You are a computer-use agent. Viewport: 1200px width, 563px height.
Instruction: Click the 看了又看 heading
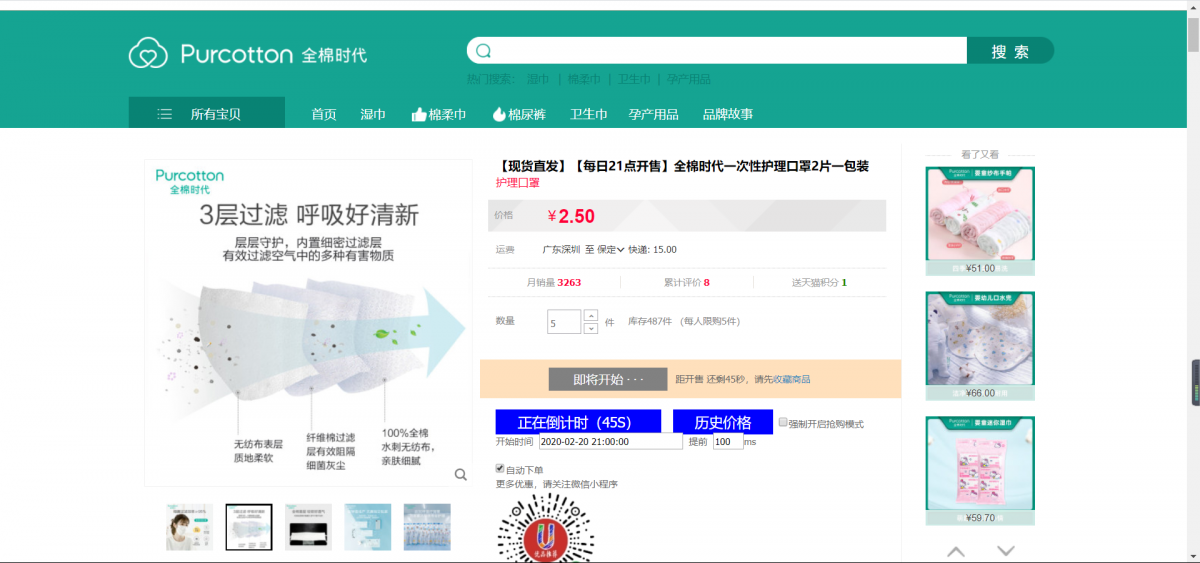click(980, 154)
